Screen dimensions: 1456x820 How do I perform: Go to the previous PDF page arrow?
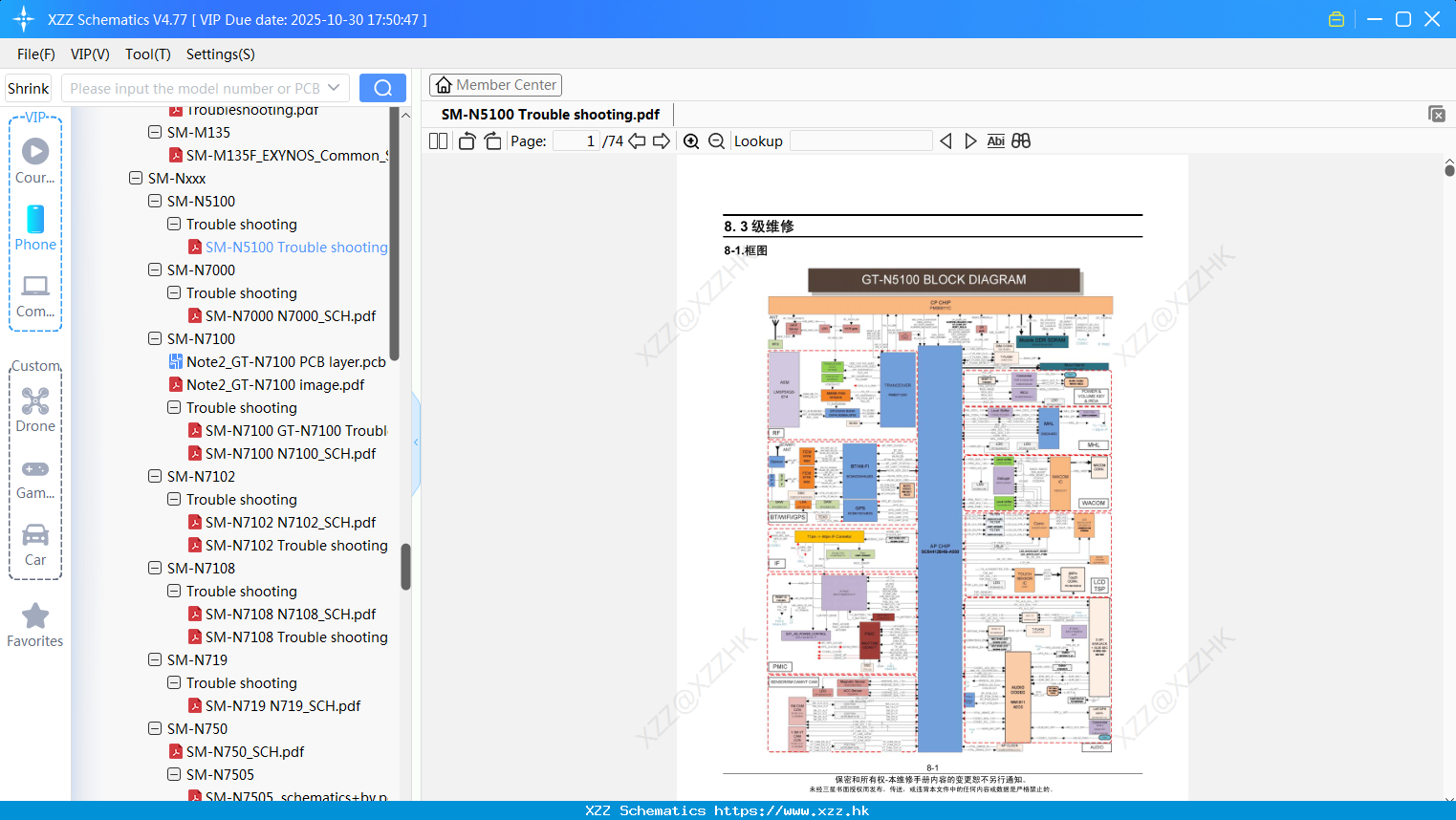click(637, 141)
